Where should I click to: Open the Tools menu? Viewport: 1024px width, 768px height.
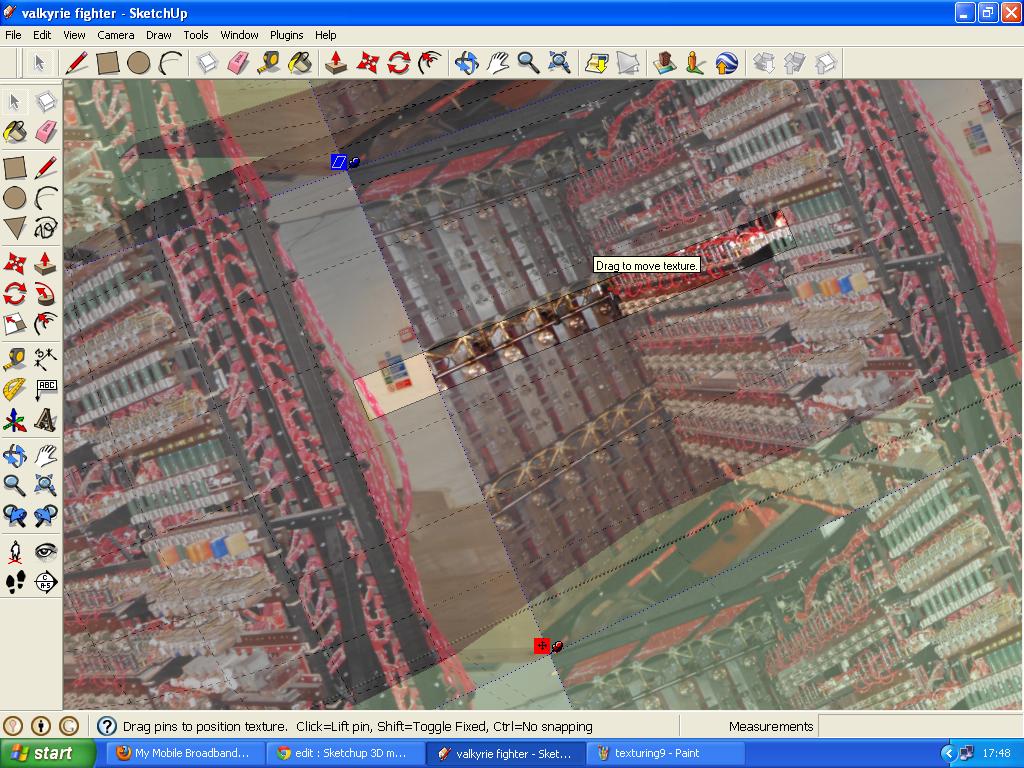tap(195, 35)
